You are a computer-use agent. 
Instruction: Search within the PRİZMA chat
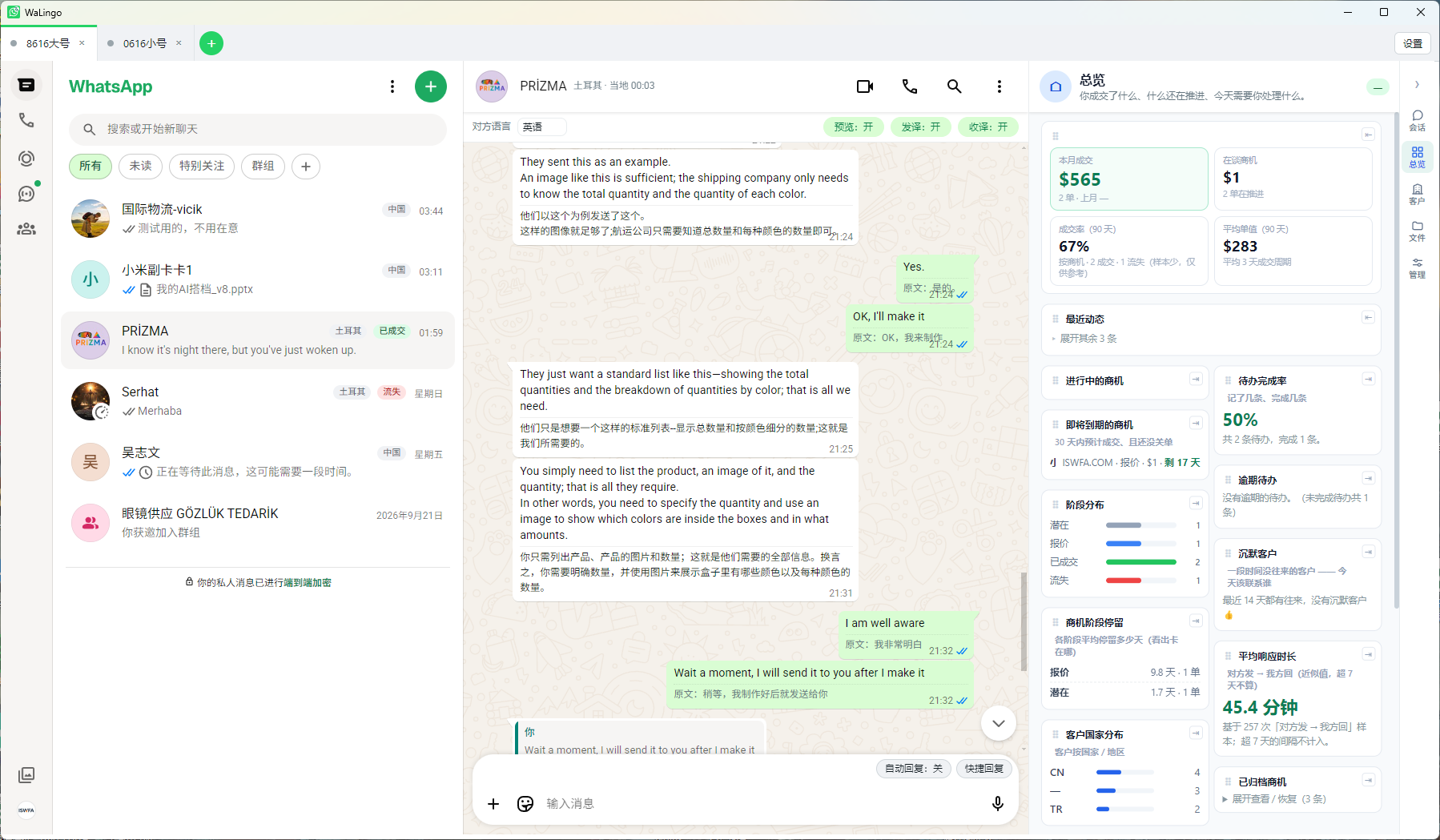(954, 86)
